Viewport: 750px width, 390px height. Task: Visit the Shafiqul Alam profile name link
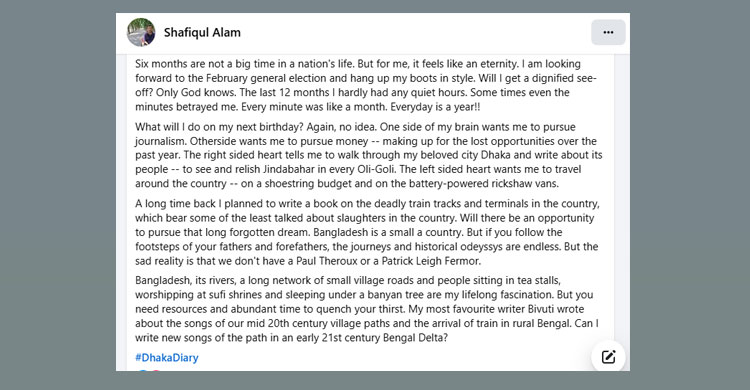(x=202, y=33)
